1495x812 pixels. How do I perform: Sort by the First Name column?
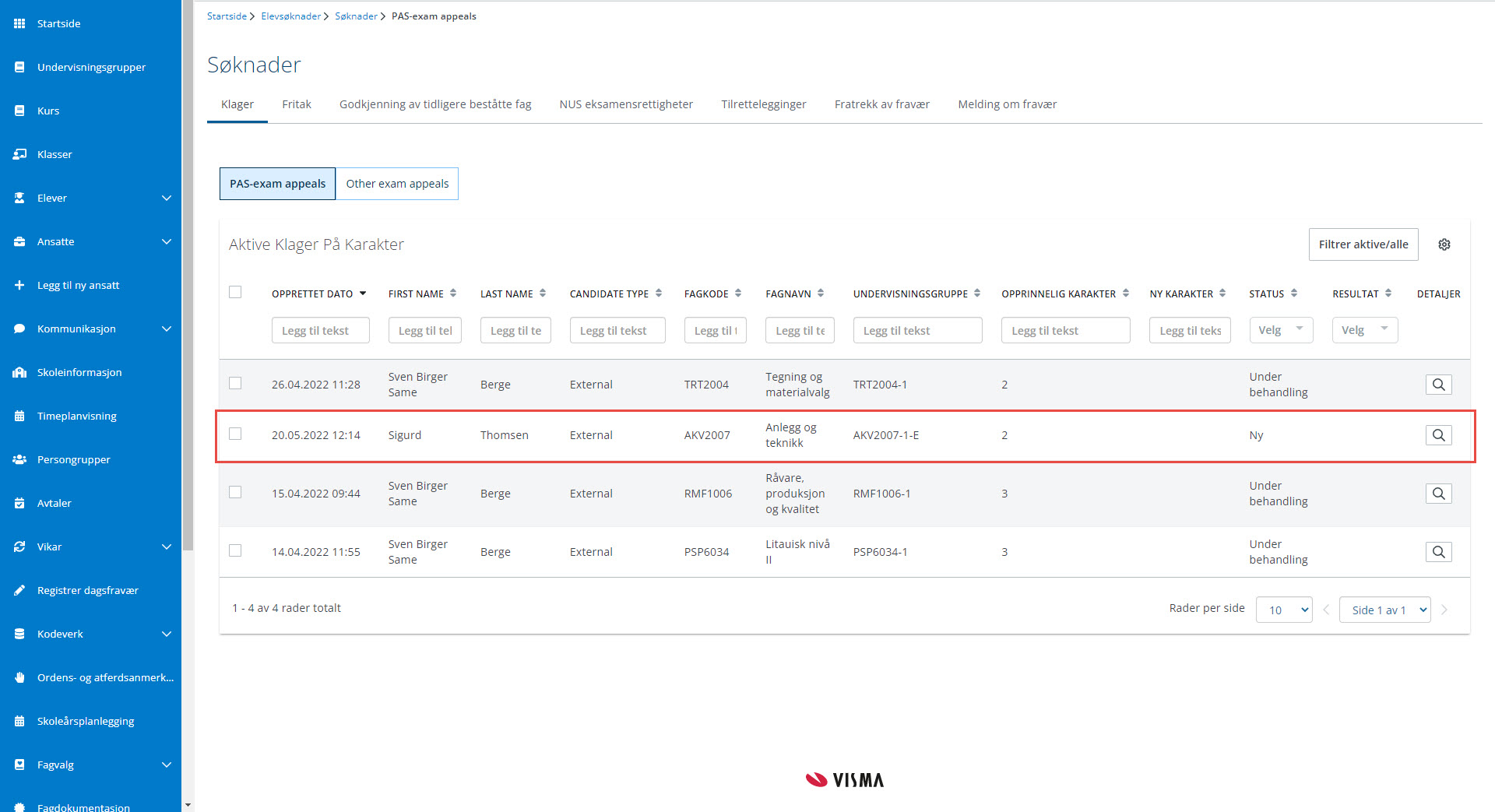coord(453,294)
